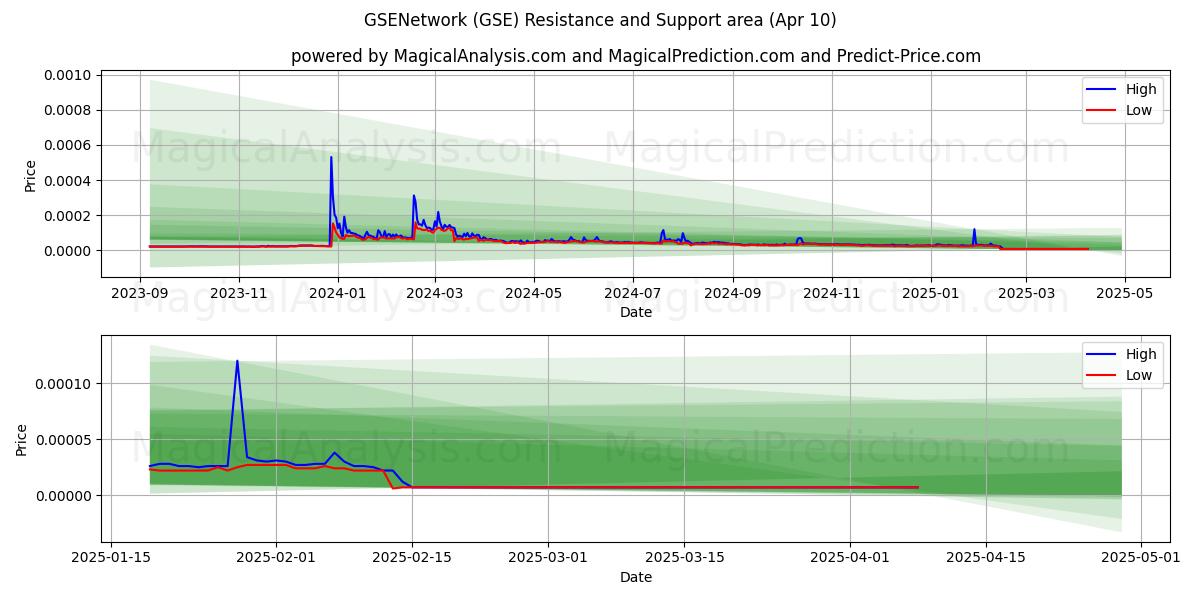The image size is (1200, 600).
Task: Click the bottom chart x-axis tick '2025-05-01'
Action: pyautogui.click(x=1142, y=558)
